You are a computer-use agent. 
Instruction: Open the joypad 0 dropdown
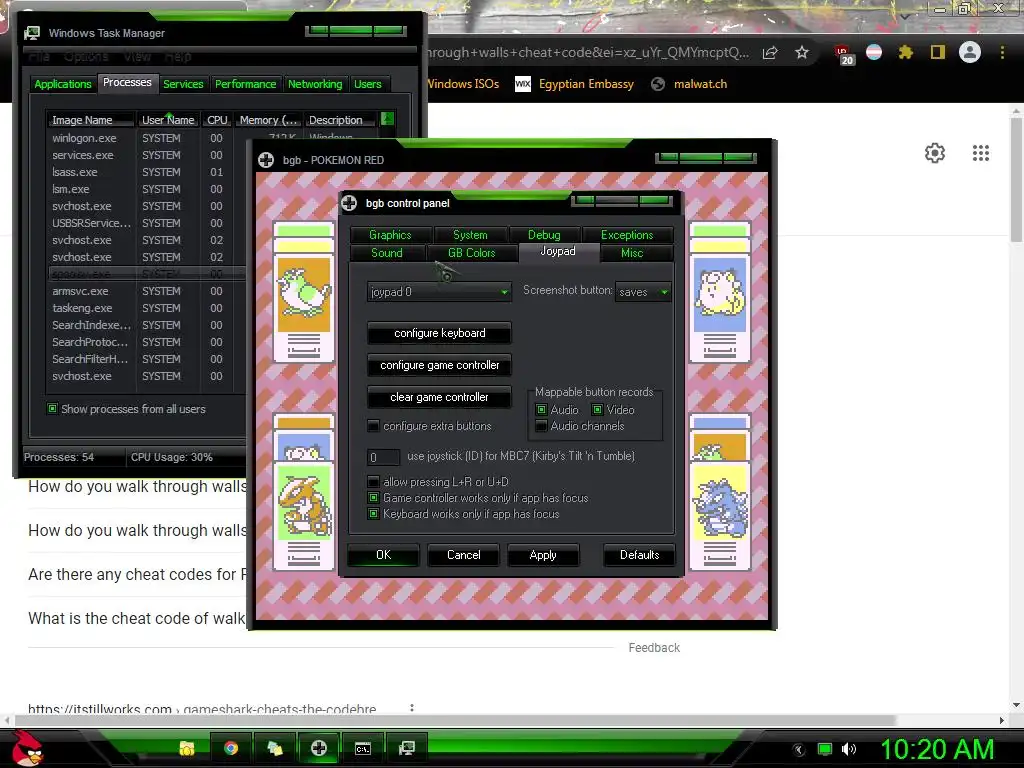pyautogui.click(x=439, y=292)
